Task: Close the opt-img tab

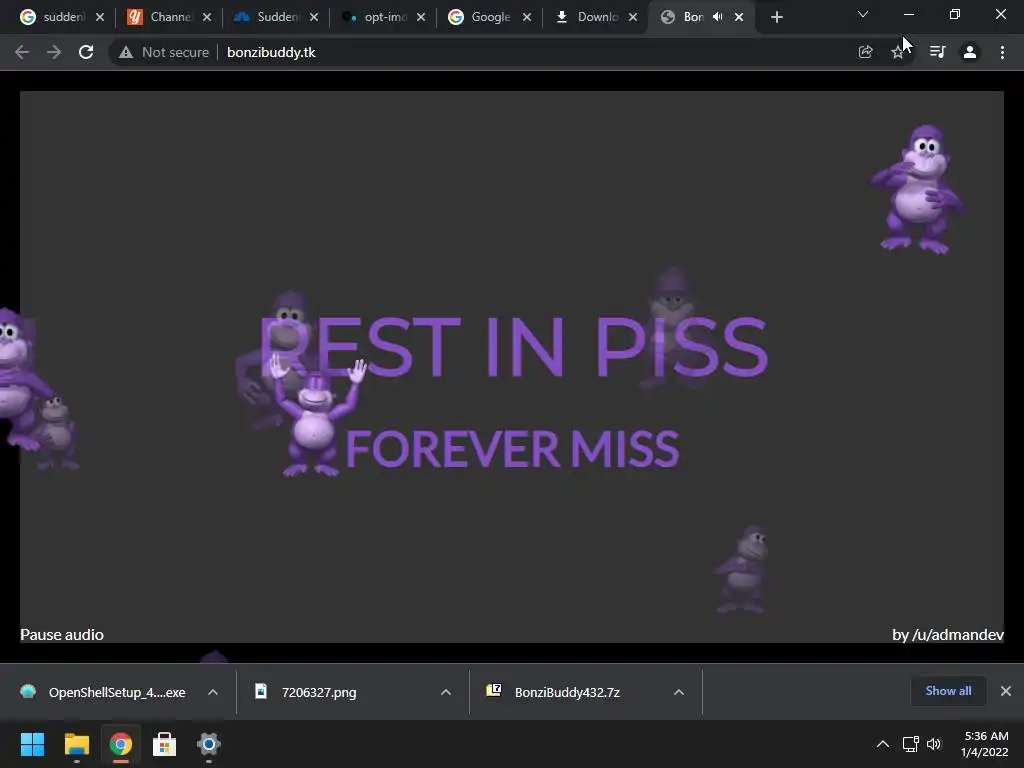Action: 421,17
